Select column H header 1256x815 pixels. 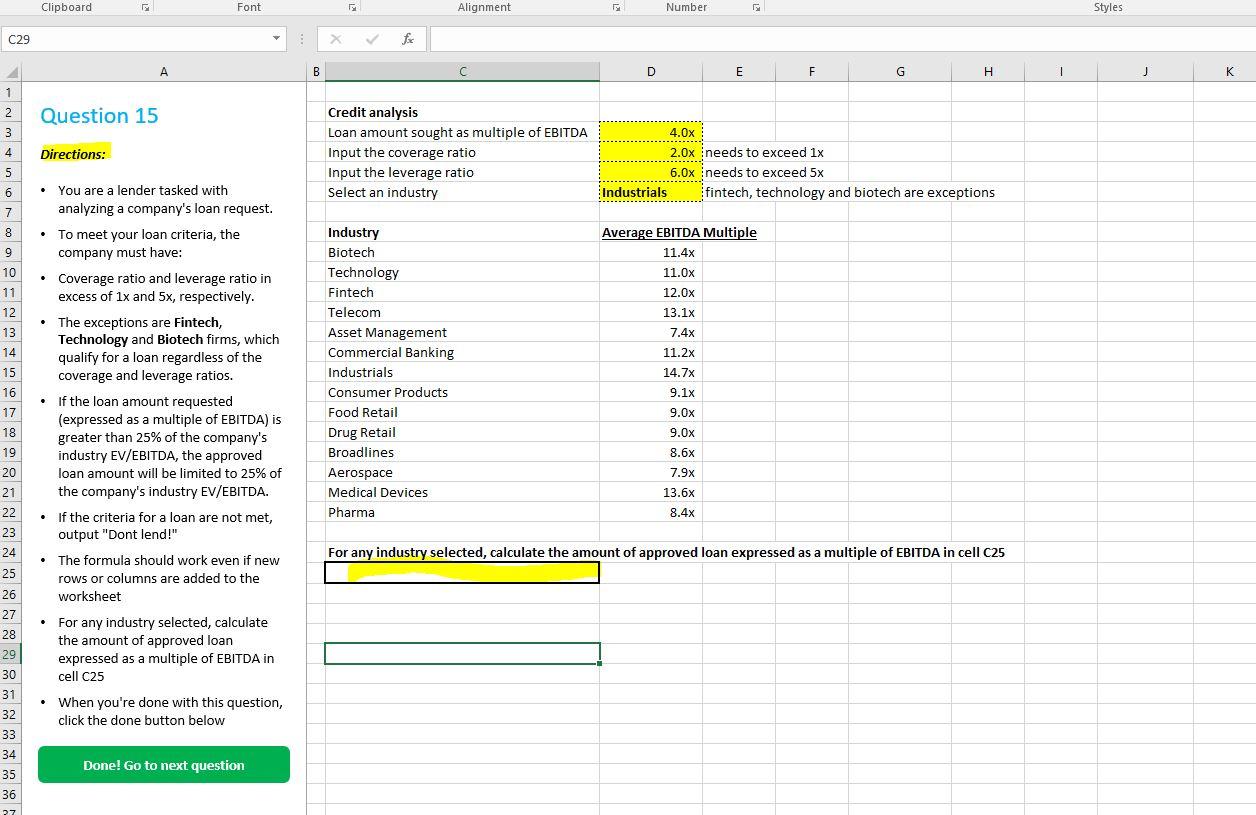pos(988,72)
